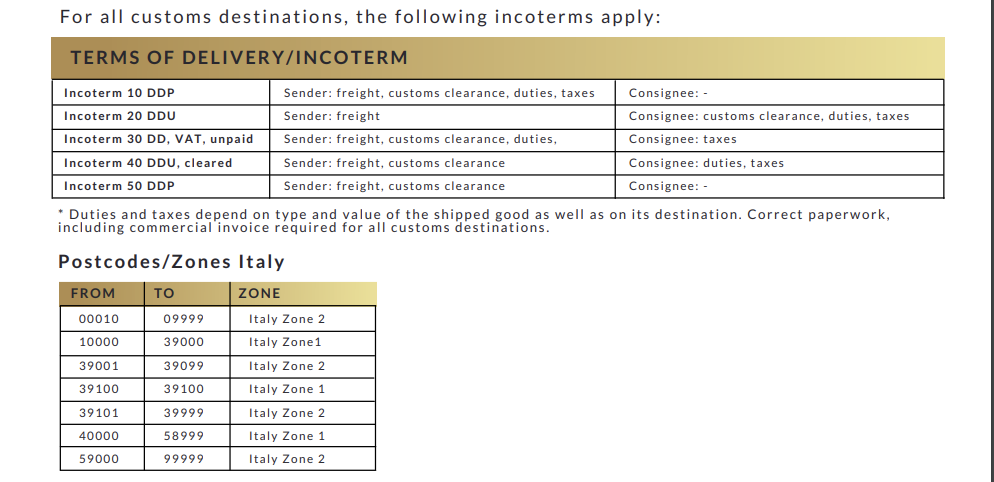Select the "Italy Zone1" cell

click(285, 342)
